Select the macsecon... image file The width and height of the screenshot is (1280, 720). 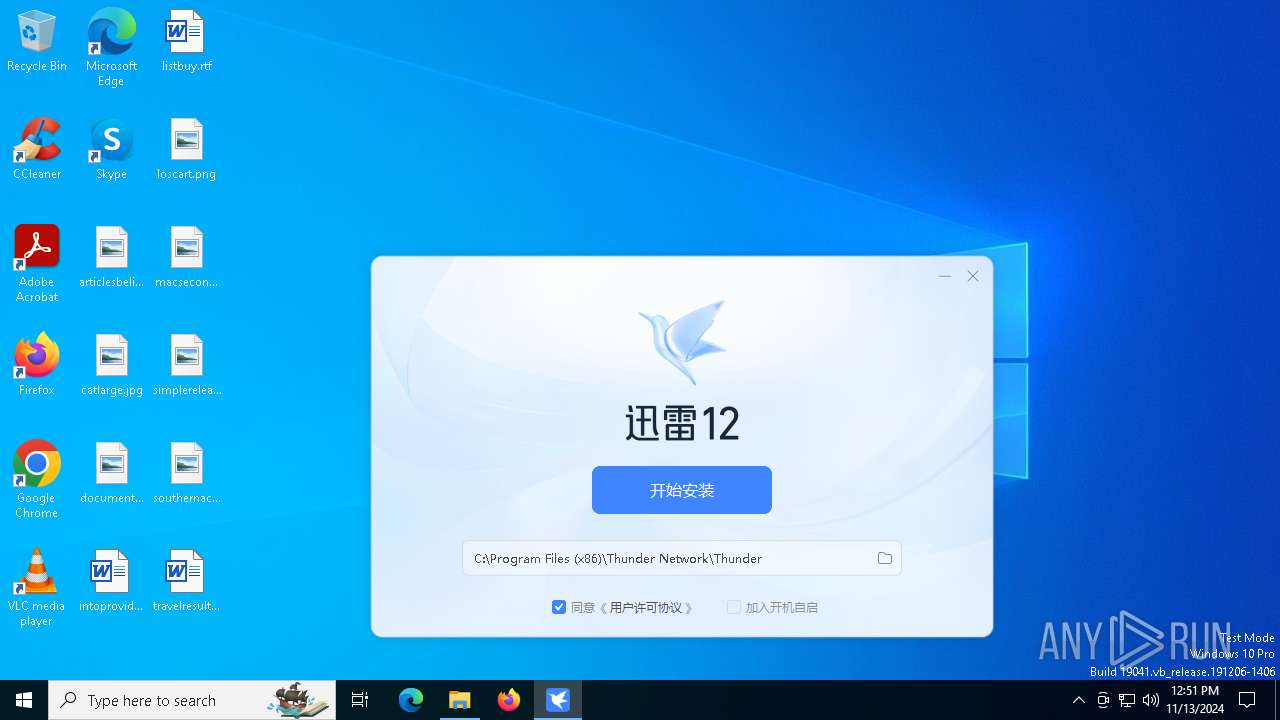pos(186,257)
